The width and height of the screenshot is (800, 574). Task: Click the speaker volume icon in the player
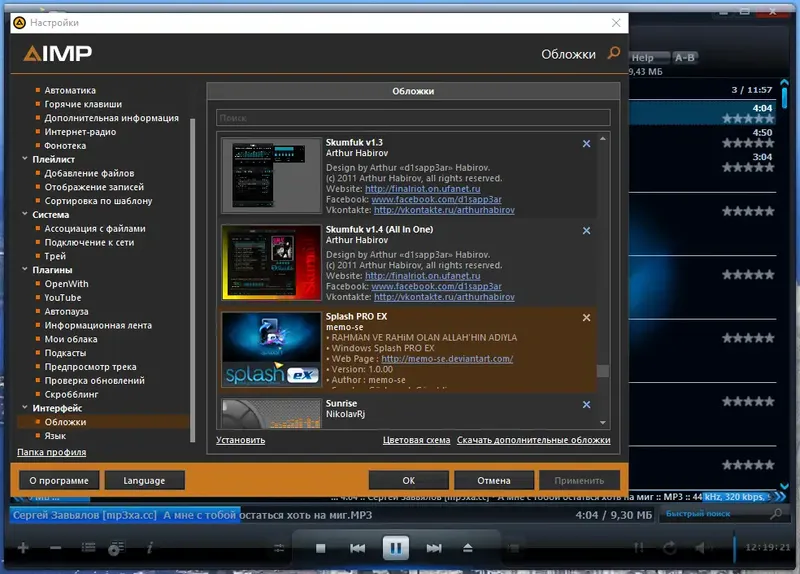tap(701, 548)
